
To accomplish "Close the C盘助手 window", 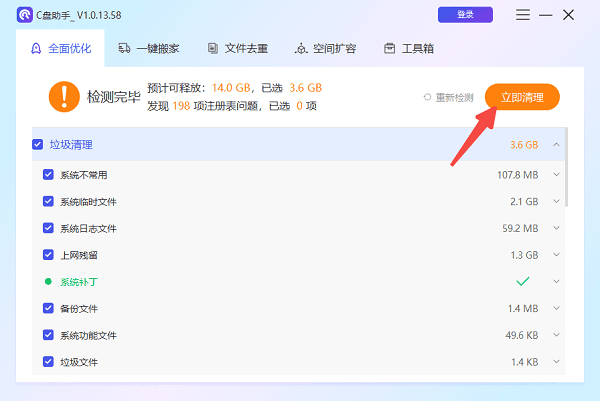I will click(569, 15).
